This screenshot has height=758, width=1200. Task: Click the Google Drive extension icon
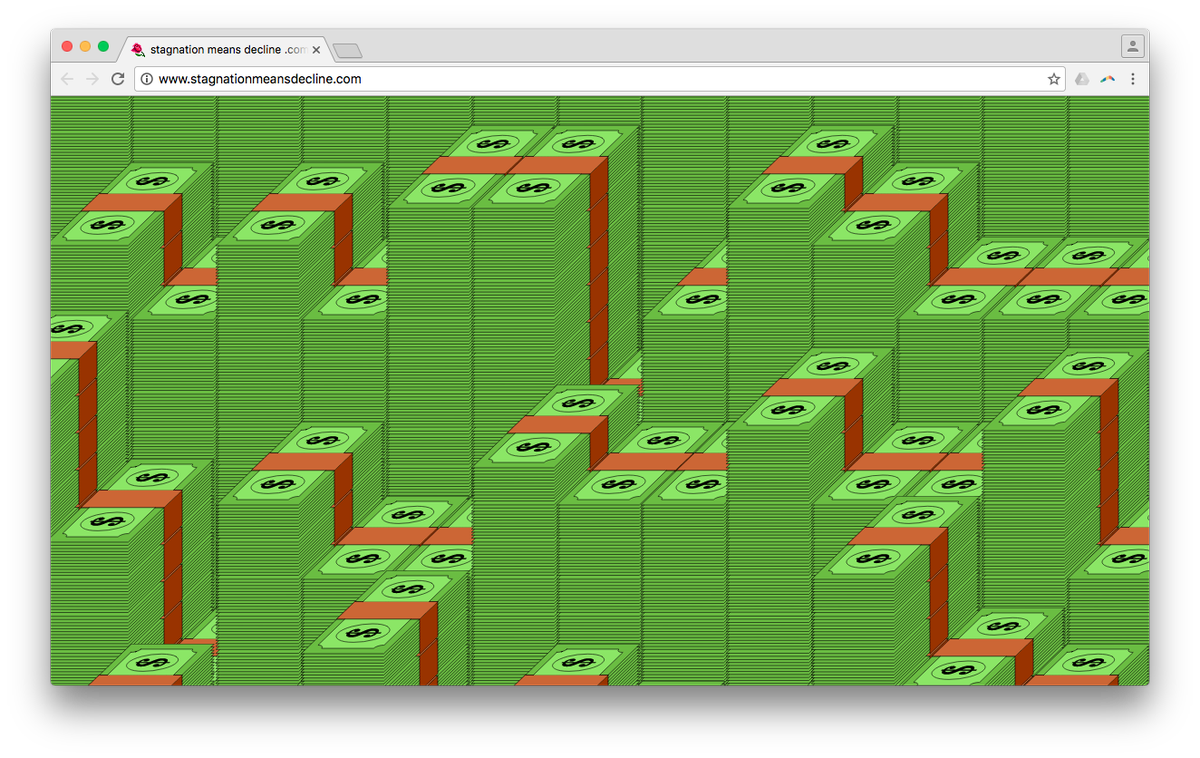1082,79
